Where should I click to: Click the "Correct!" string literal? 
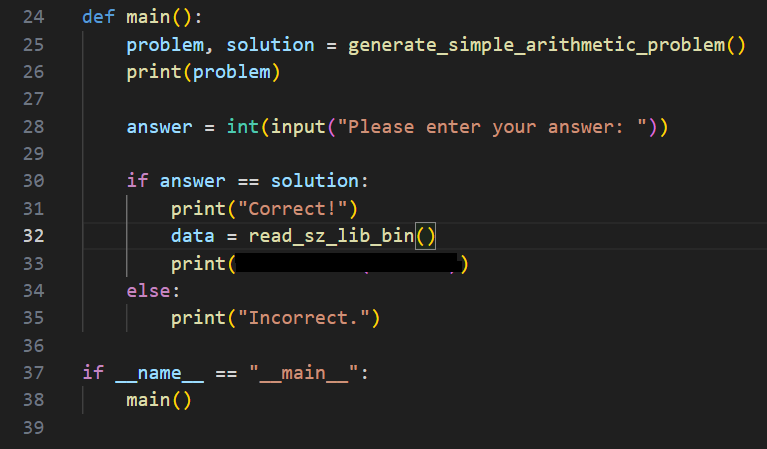(x=293, y=209)
